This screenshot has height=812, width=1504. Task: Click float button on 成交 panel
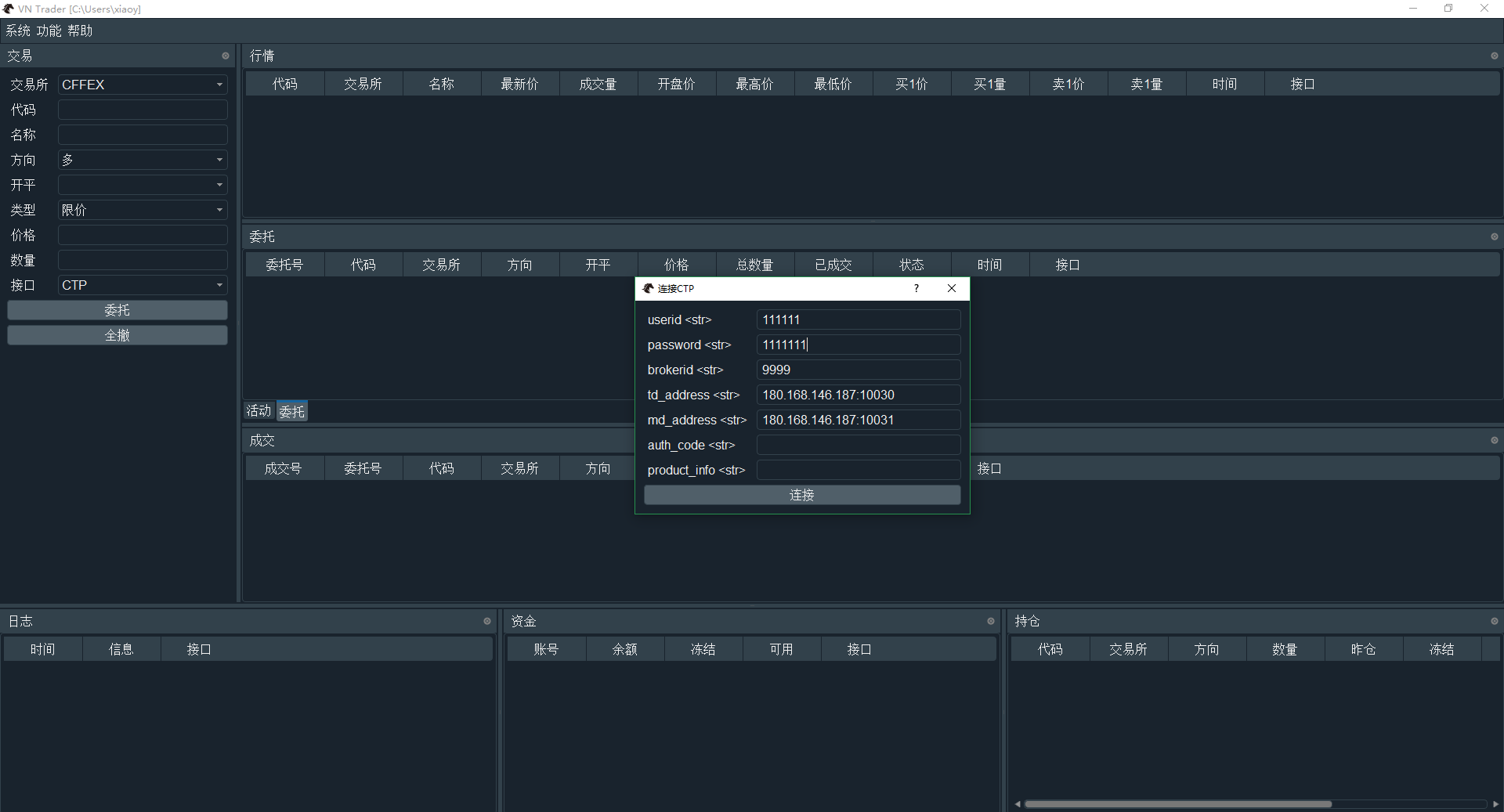1494,440
